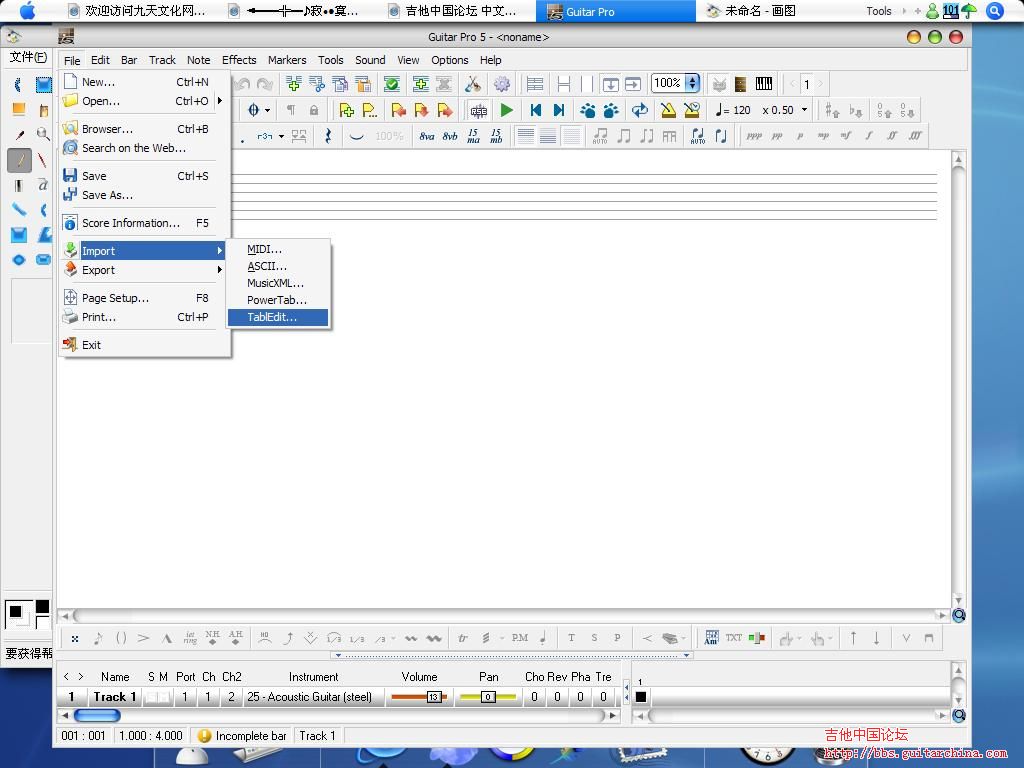This screenshot has width=1024, height=768.
Task: Insert a rest using the rest symbol icon
Action: click(x=328, y=136)
